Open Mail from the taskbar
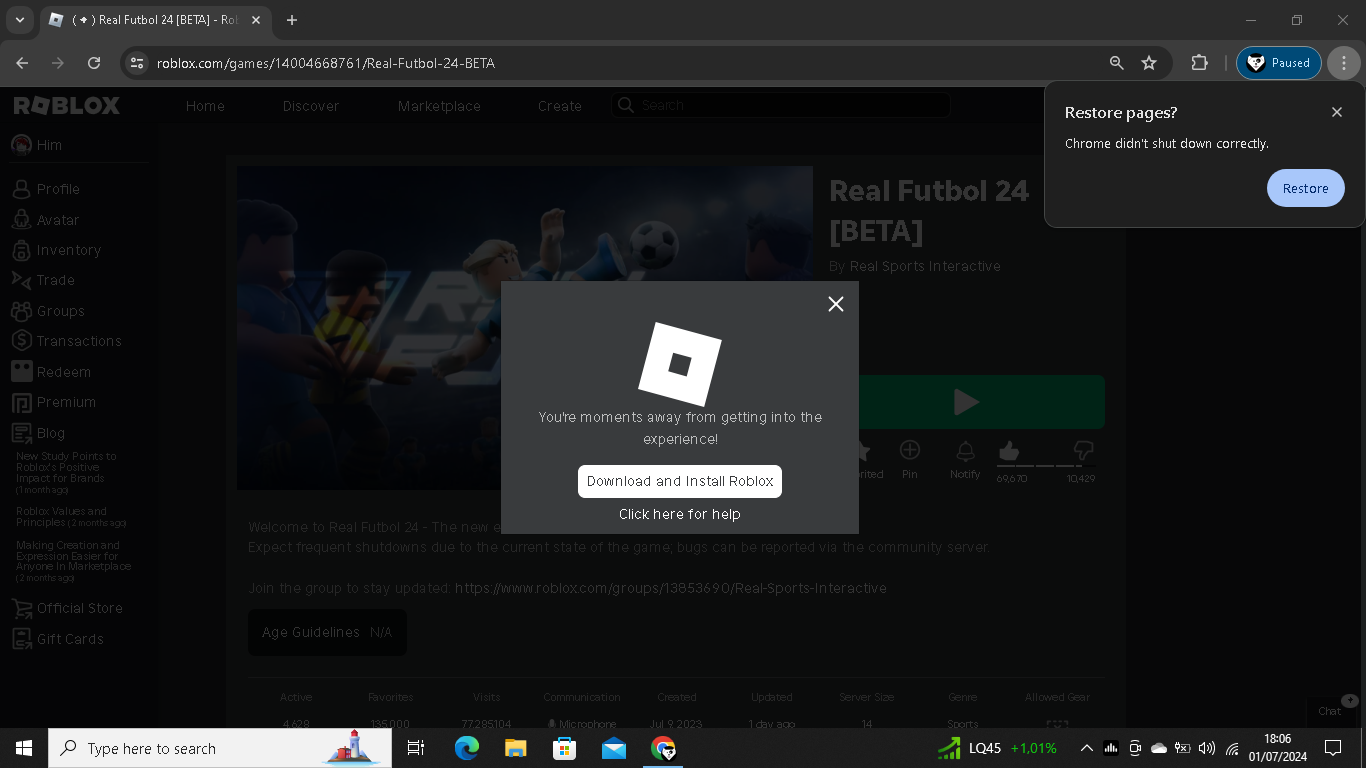The height and width of the screenshot is (768, 1366). (x=614, y=748)
